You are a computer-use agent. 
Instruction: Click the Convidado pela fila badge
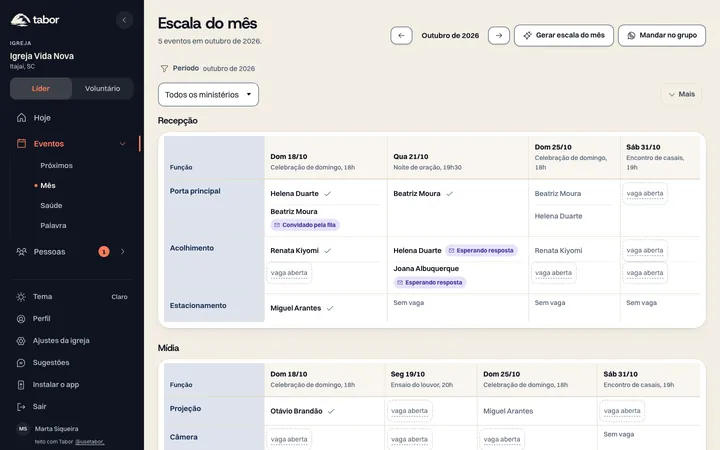305,225
